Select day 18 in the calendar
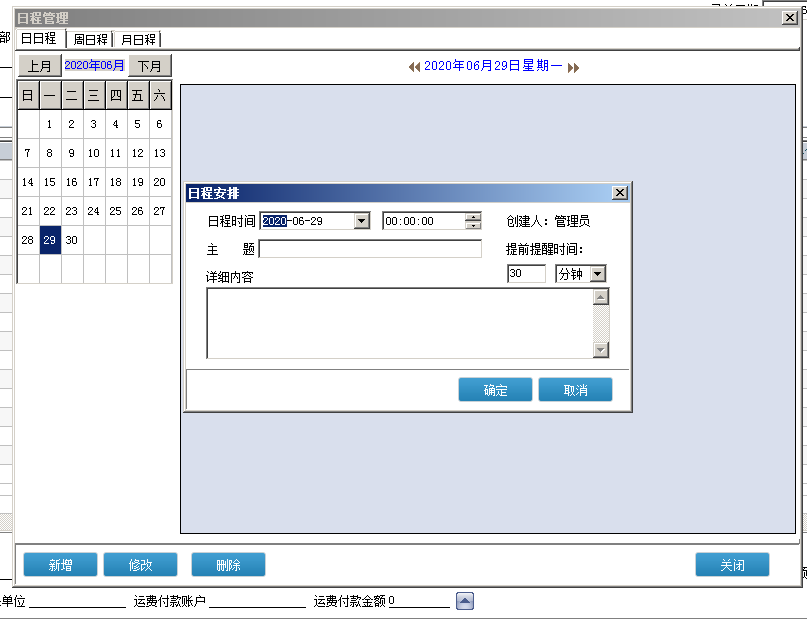The height and width of the screenshot is (621, 807). click(116, 182)
